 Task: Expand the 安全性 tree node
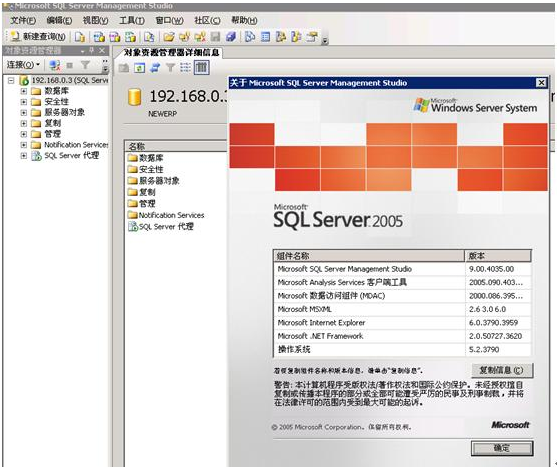(23, 102)
